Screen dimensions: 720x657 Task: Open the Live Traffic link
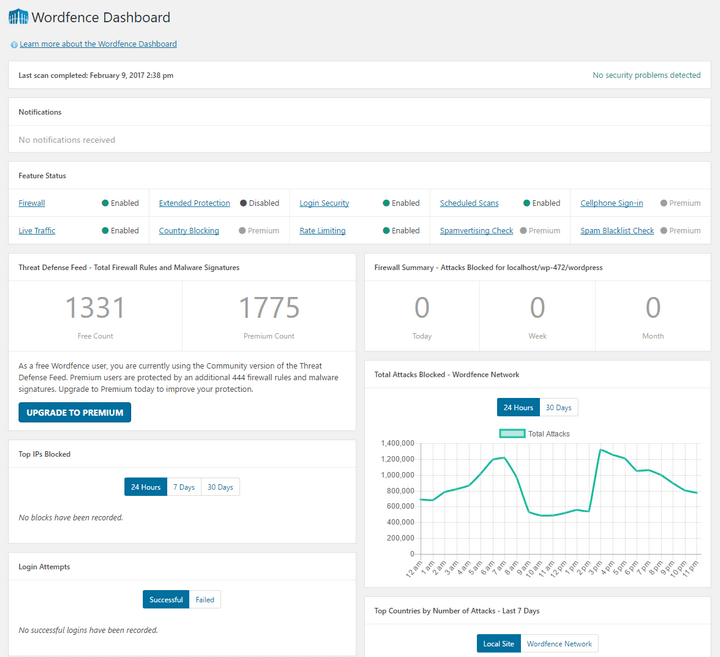point(37,230)
